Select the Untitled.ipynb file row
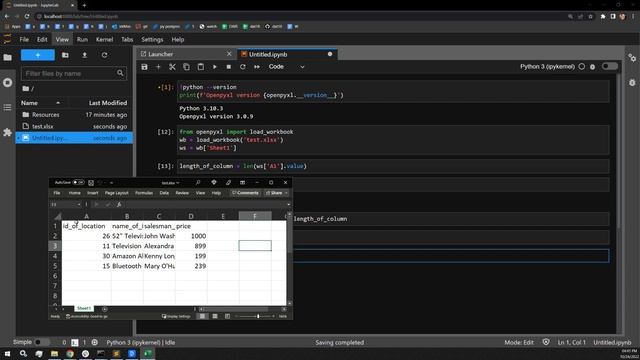The width and height of the screenshot is (640, 360). tap(74, 138)
